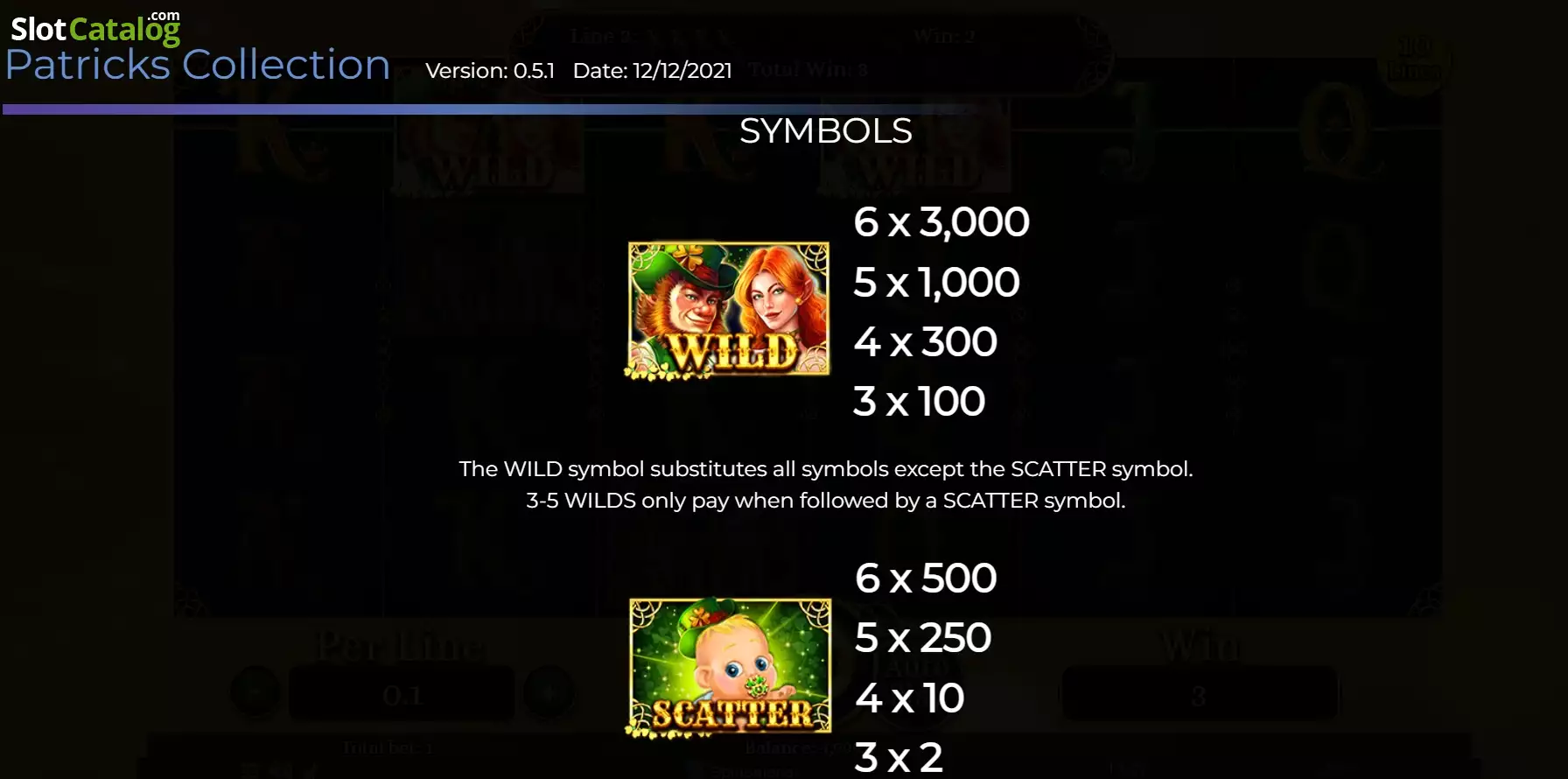
Task: Click the WILD leprechaun symbol image
Action: click(x=728, y=311)
